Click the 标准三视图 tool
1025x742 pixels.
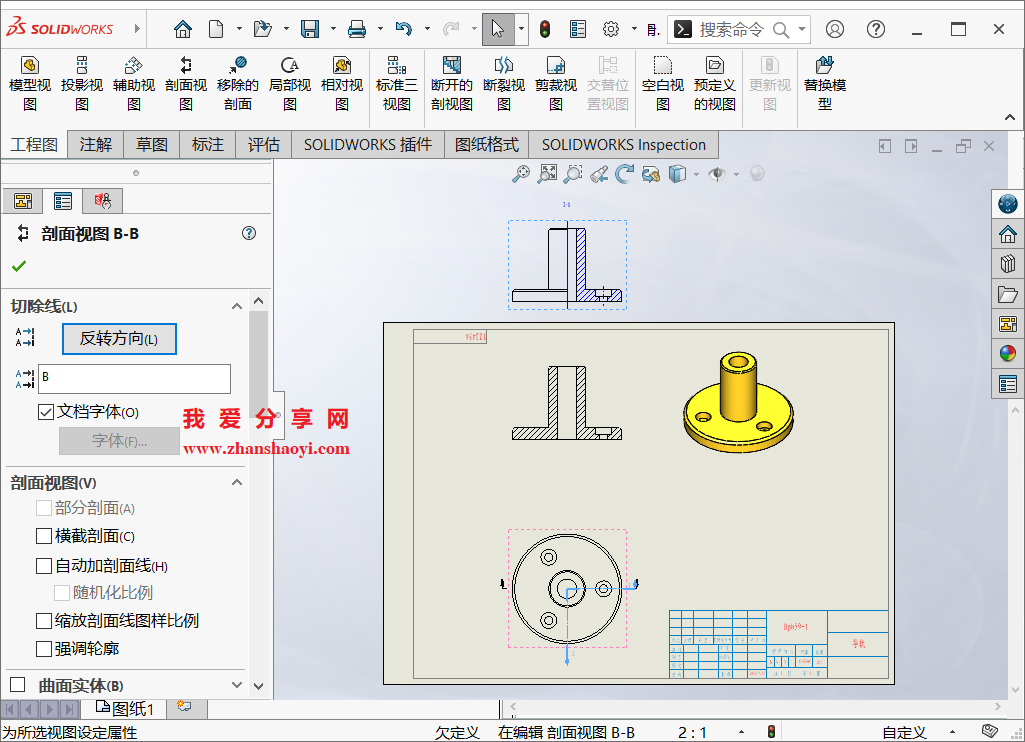pyautogui.click(x=397, y=85)
